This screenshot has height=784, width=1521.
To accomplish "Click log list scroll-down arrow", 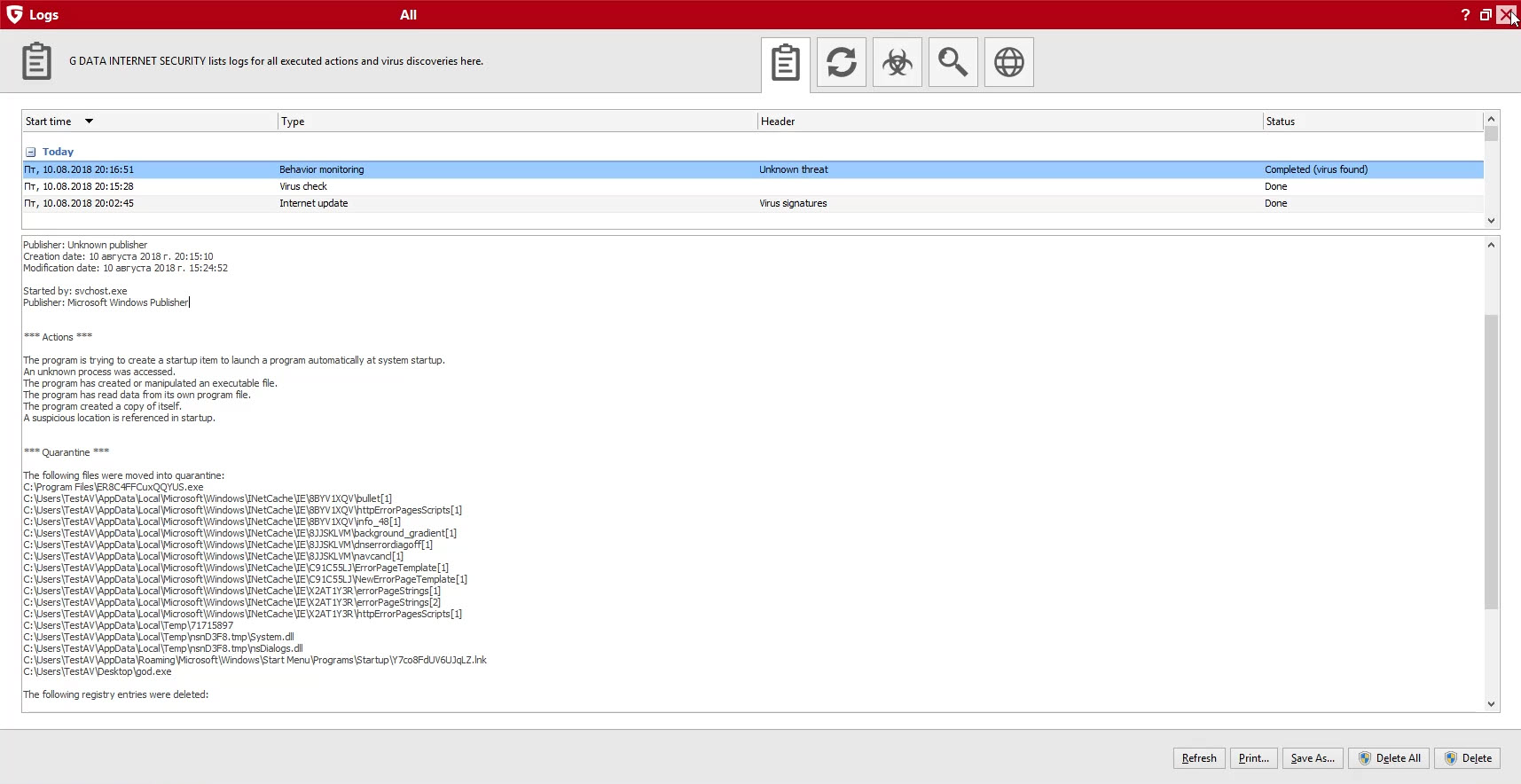I will click(x=1491, y=221).
